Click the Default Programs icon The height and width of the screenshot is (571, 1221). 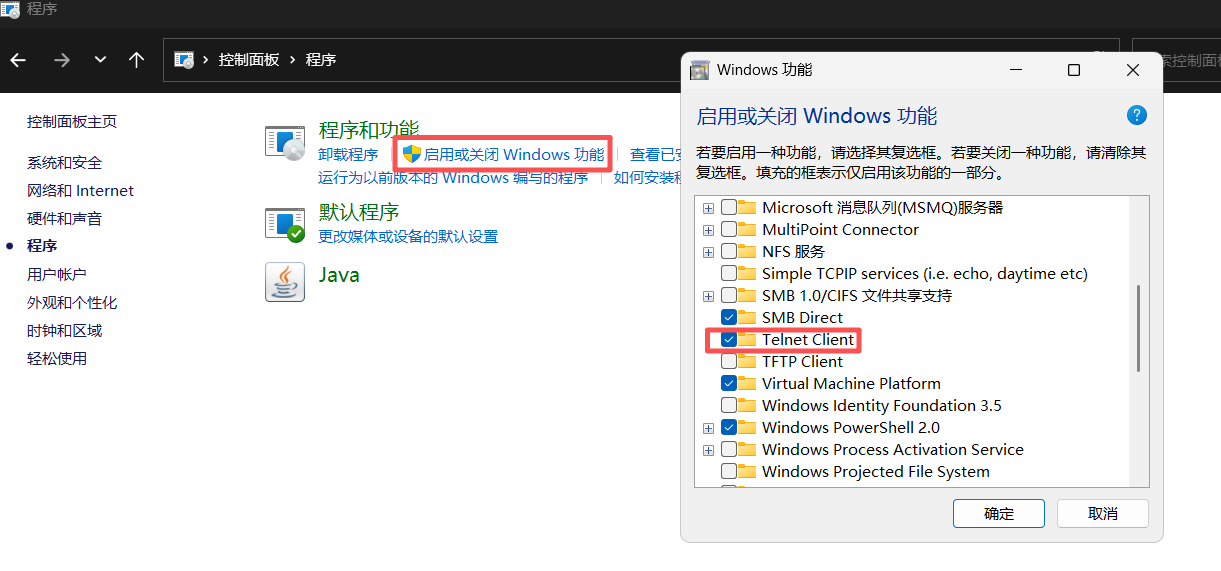pos(285,224)
